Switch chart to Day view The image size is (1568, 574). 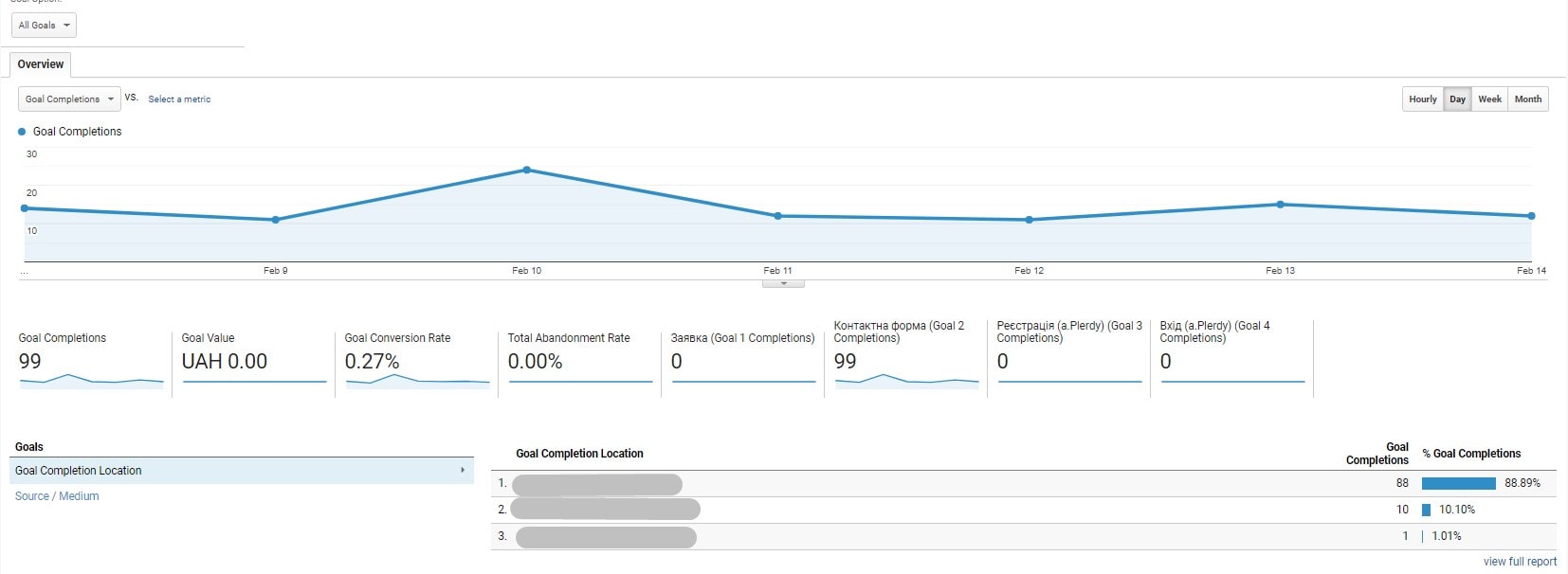tap(1457, 99)
